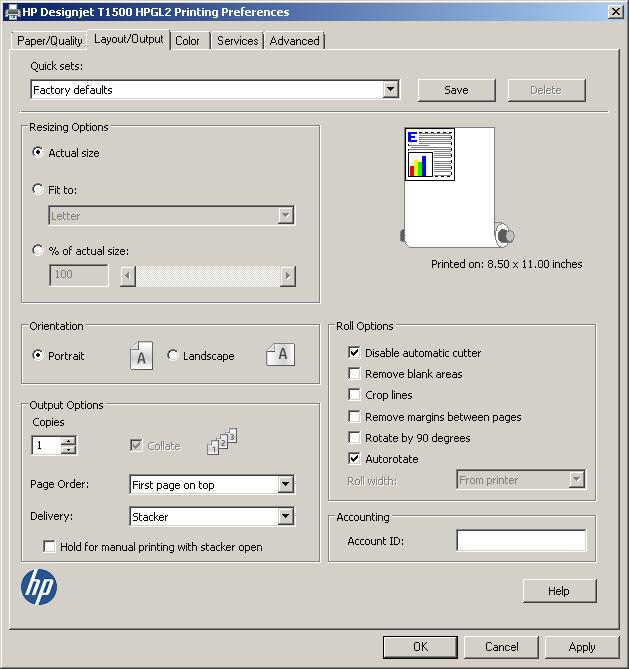Check Remove margins between pages
This screenshot has height=669, width=629.
[354, 416]
